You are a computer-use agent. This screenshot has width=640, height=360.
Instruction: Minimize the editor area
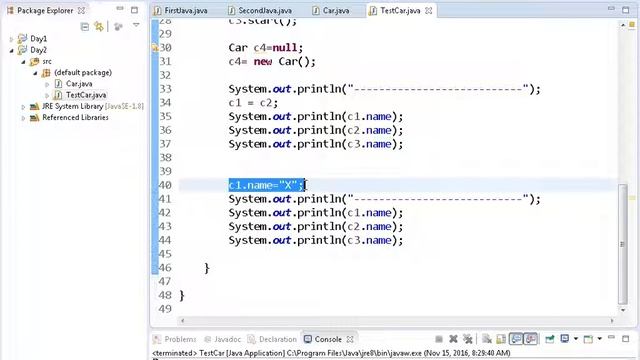click(611, 9)
